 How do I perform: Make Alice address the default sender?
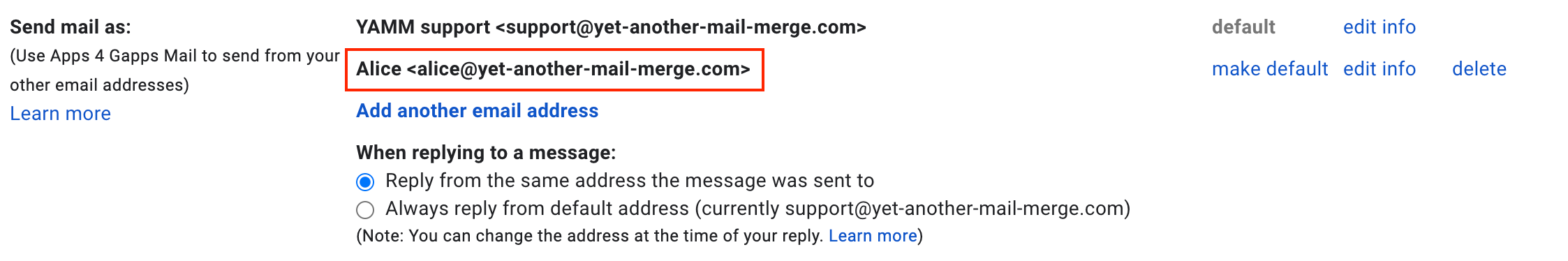1270,68
